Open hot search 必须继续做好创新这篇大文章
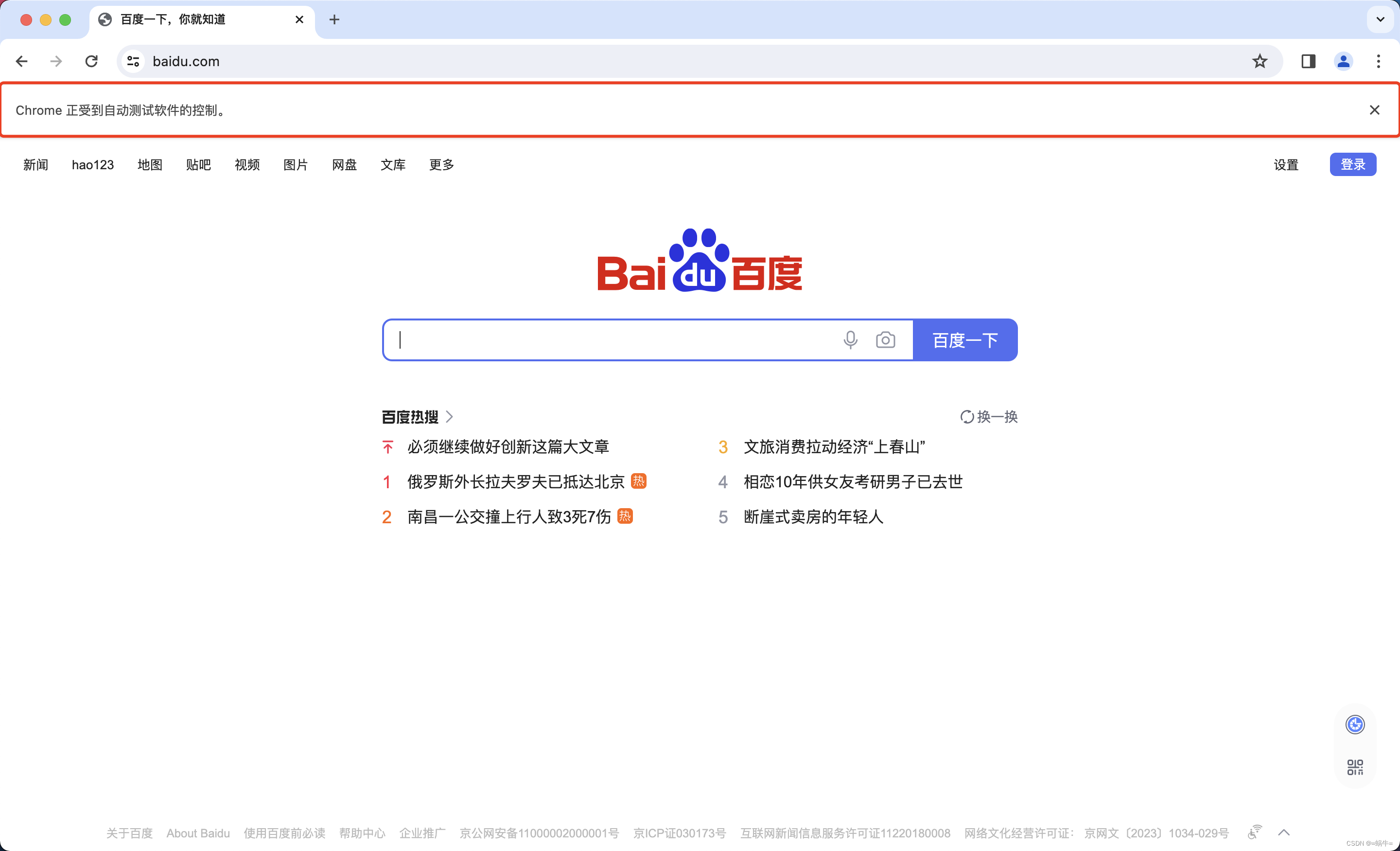This screenshot has width=1400, height=851. pos(508,447)
